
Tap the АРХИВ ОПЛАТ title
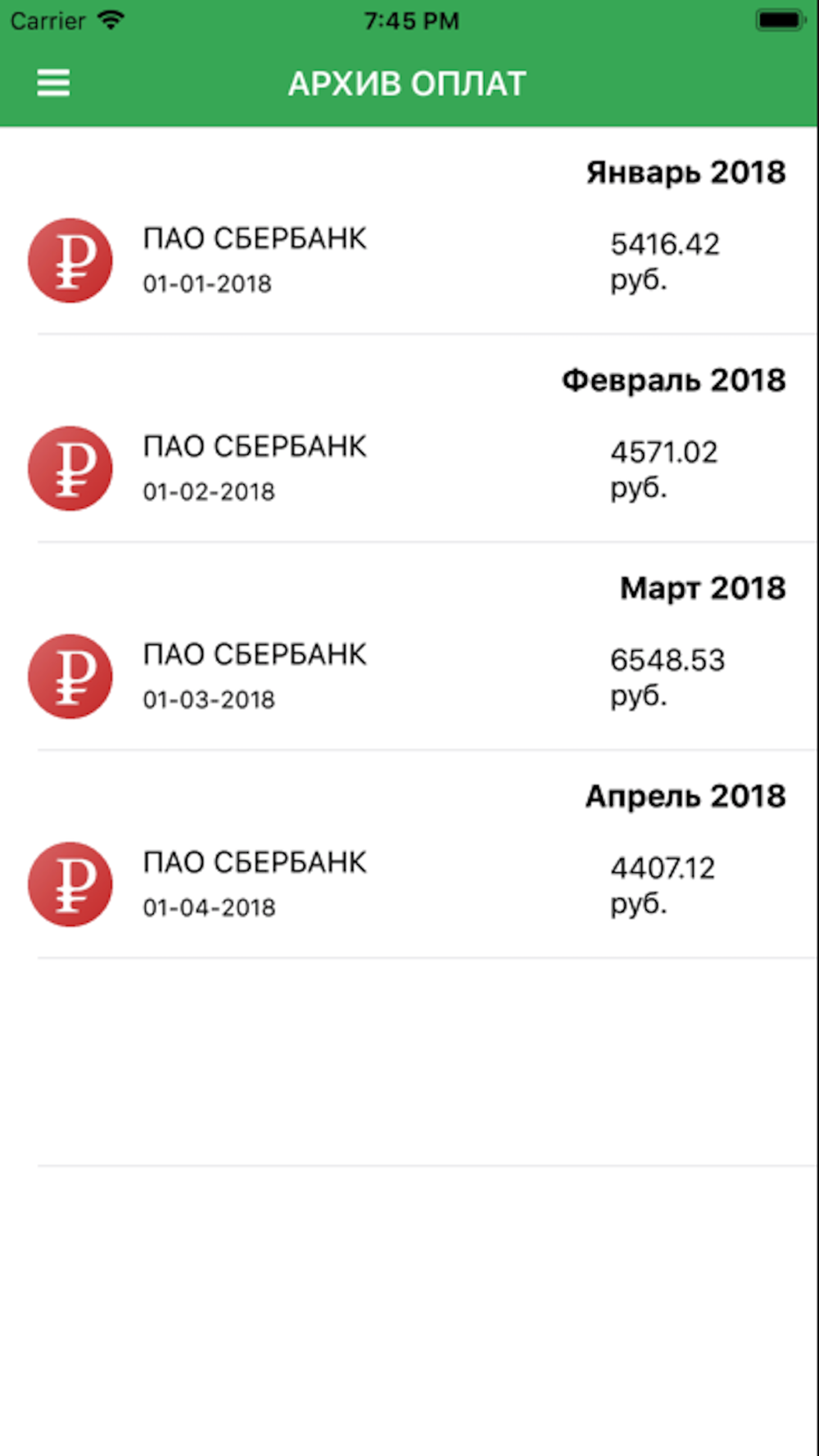click(407, 84)
